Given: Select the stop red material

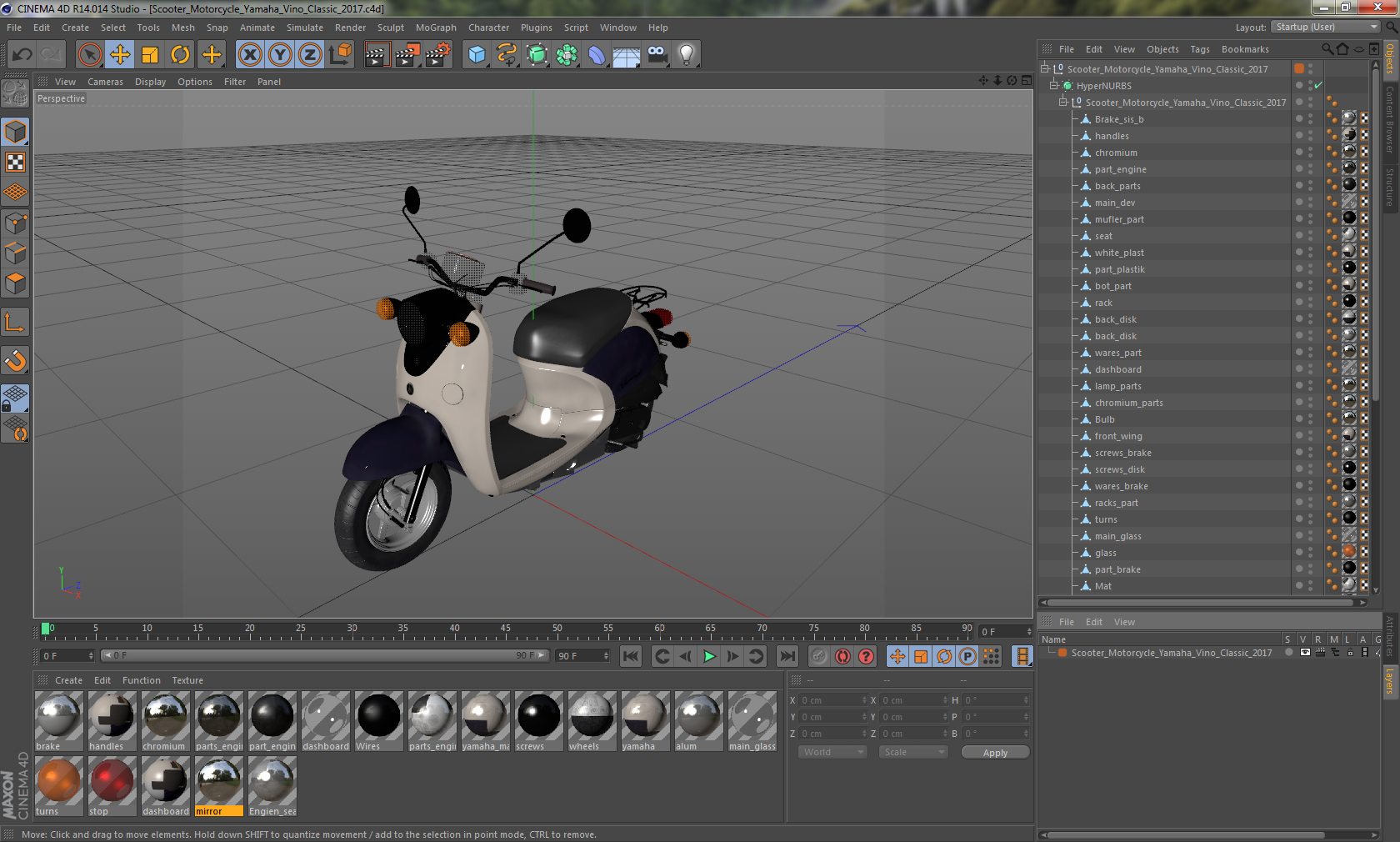Looking at the screenshot, I should [112, 785].
